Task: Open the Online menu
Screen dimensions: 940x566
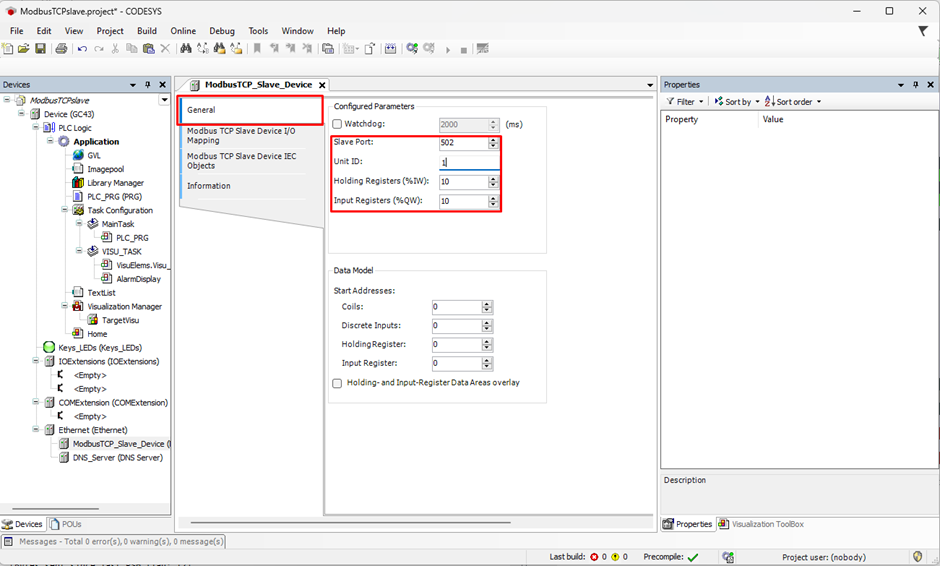Action: [x=183, y=31]
